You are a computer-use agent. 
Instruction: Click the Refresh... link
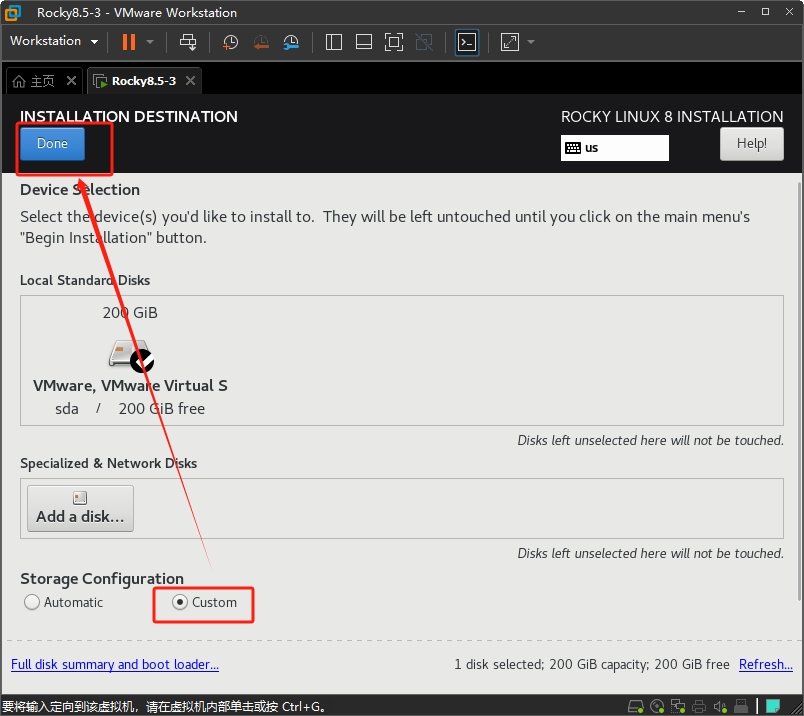coord(766,664)
